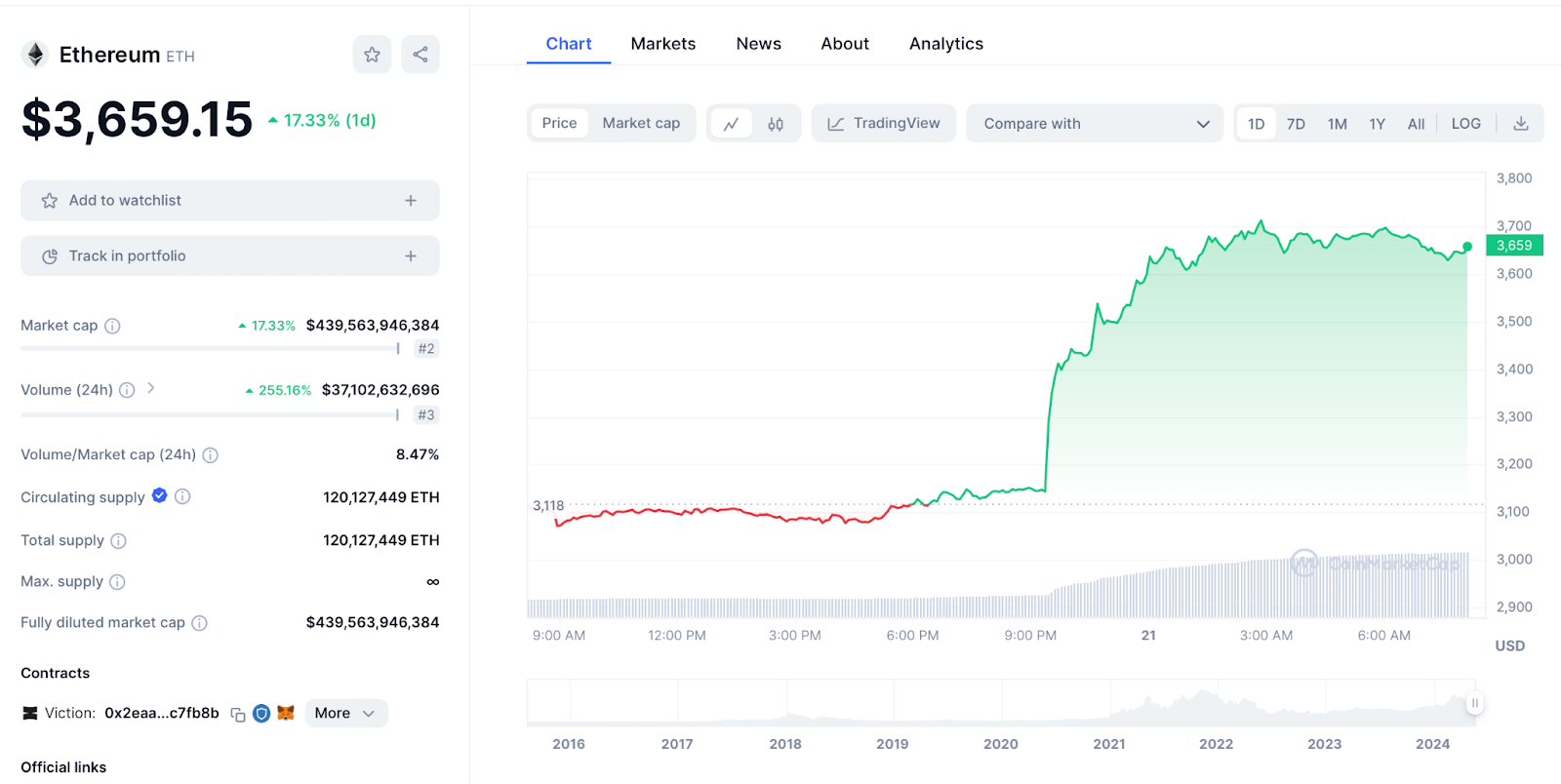Click the Market cap info icon
Image resolution: width=1561 pixels, height=784 pixels.
(112, 326)
